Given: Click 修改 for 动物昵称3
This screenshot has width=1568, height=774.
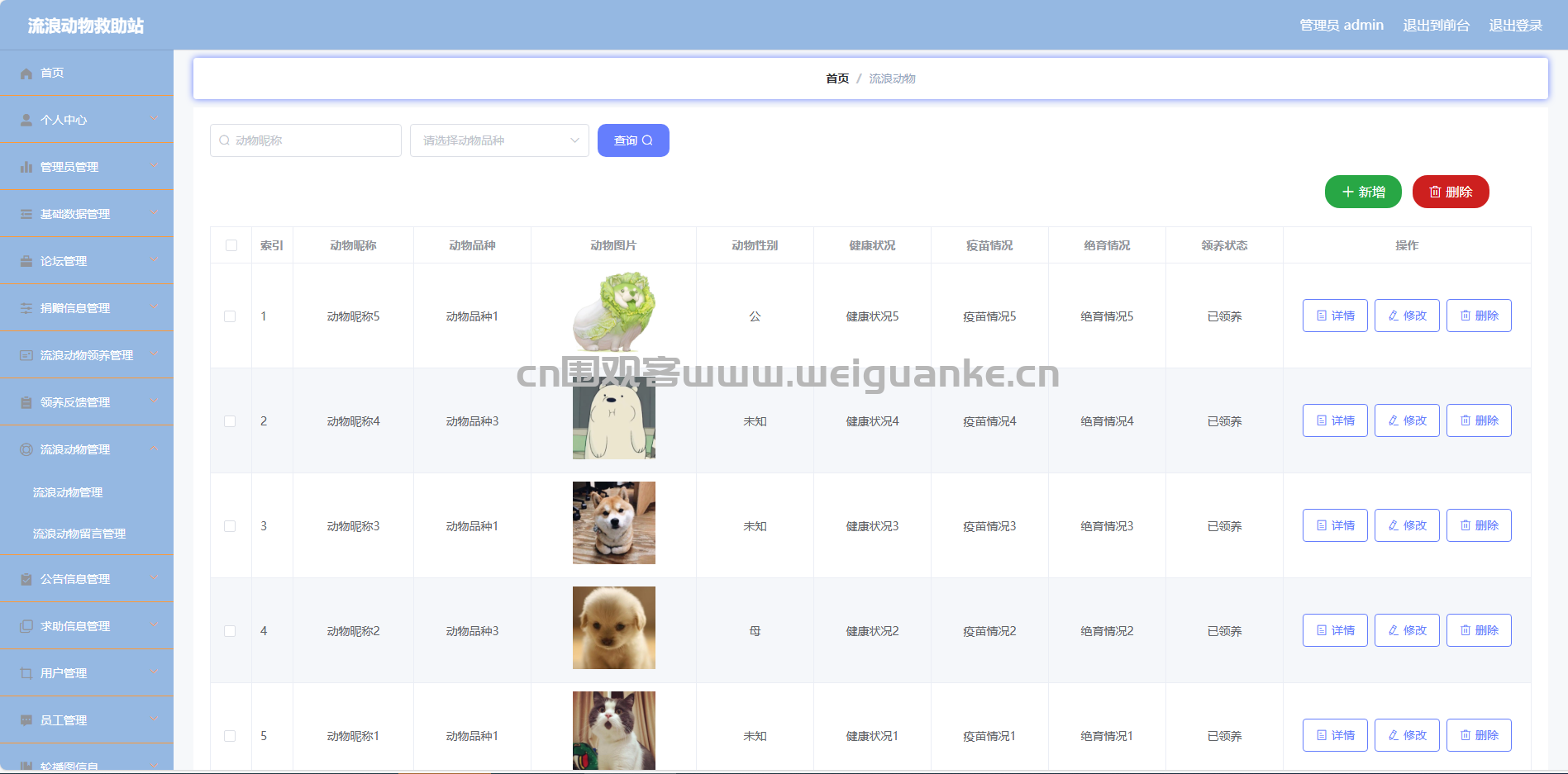Looking at the screenshot, I should 1407,525.
